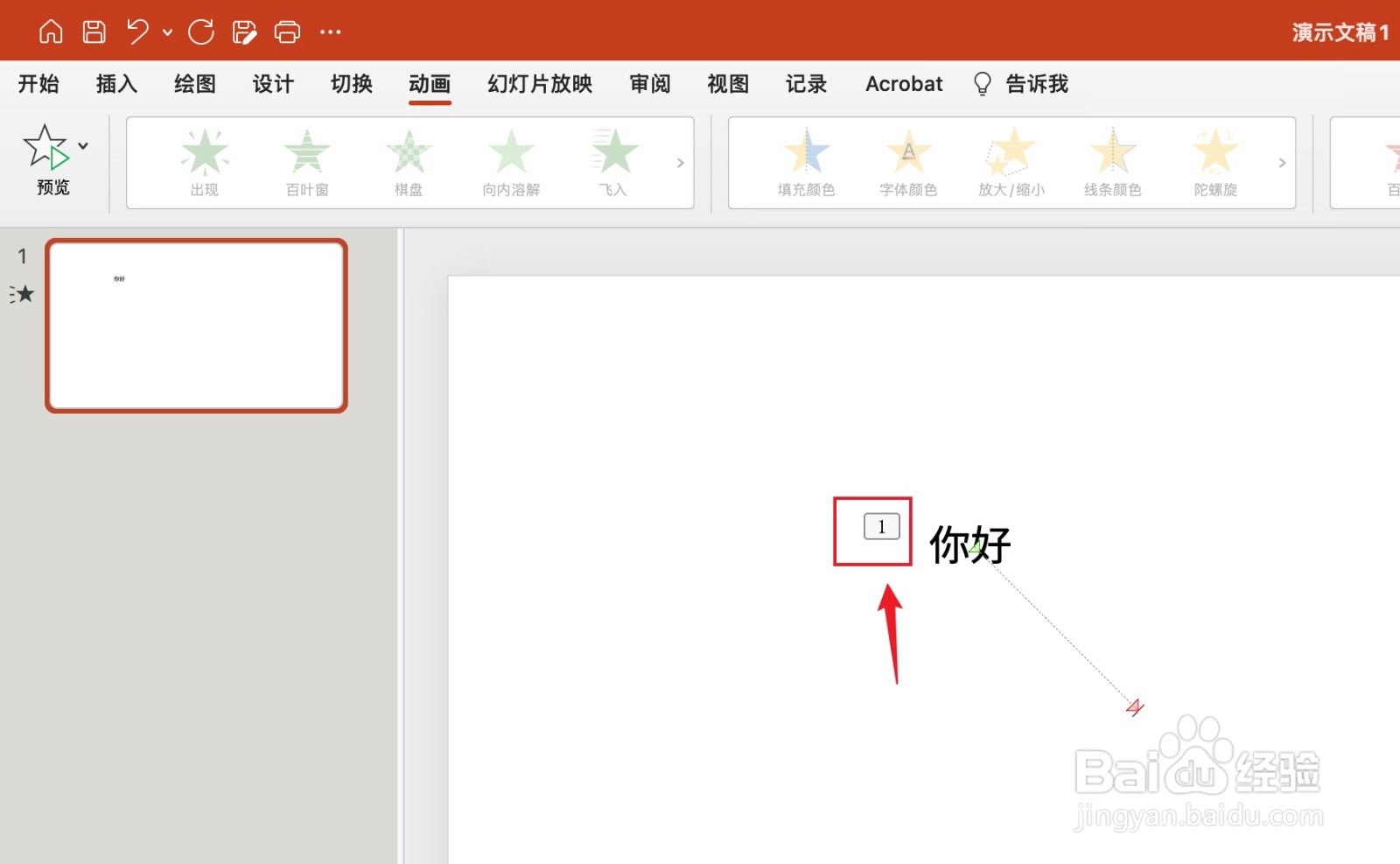The height and width of the screenshot is (864, 1400).
Task: Select the 动画 tab
Action: coord(430,84)
